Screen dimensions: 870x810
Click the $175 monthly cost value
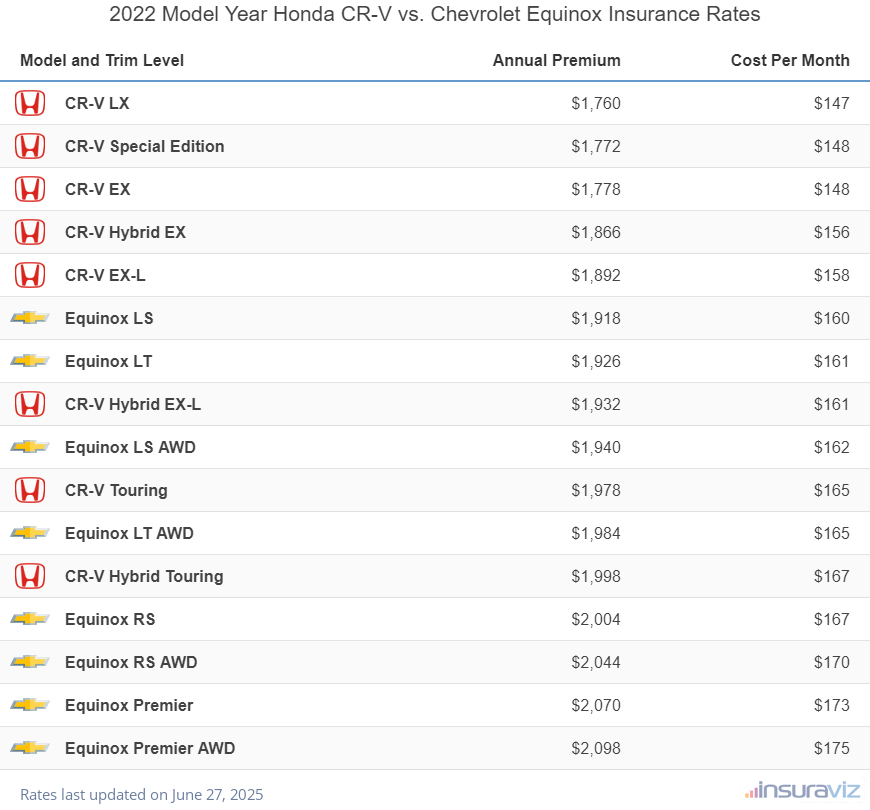832,748
